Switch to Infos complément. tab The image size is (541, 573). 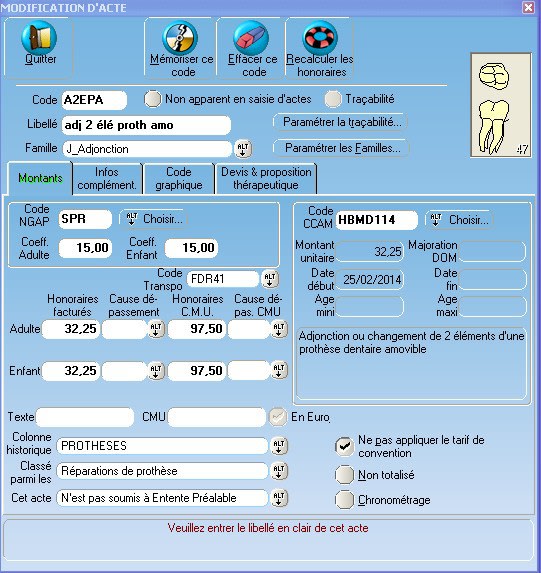(107, 179)
